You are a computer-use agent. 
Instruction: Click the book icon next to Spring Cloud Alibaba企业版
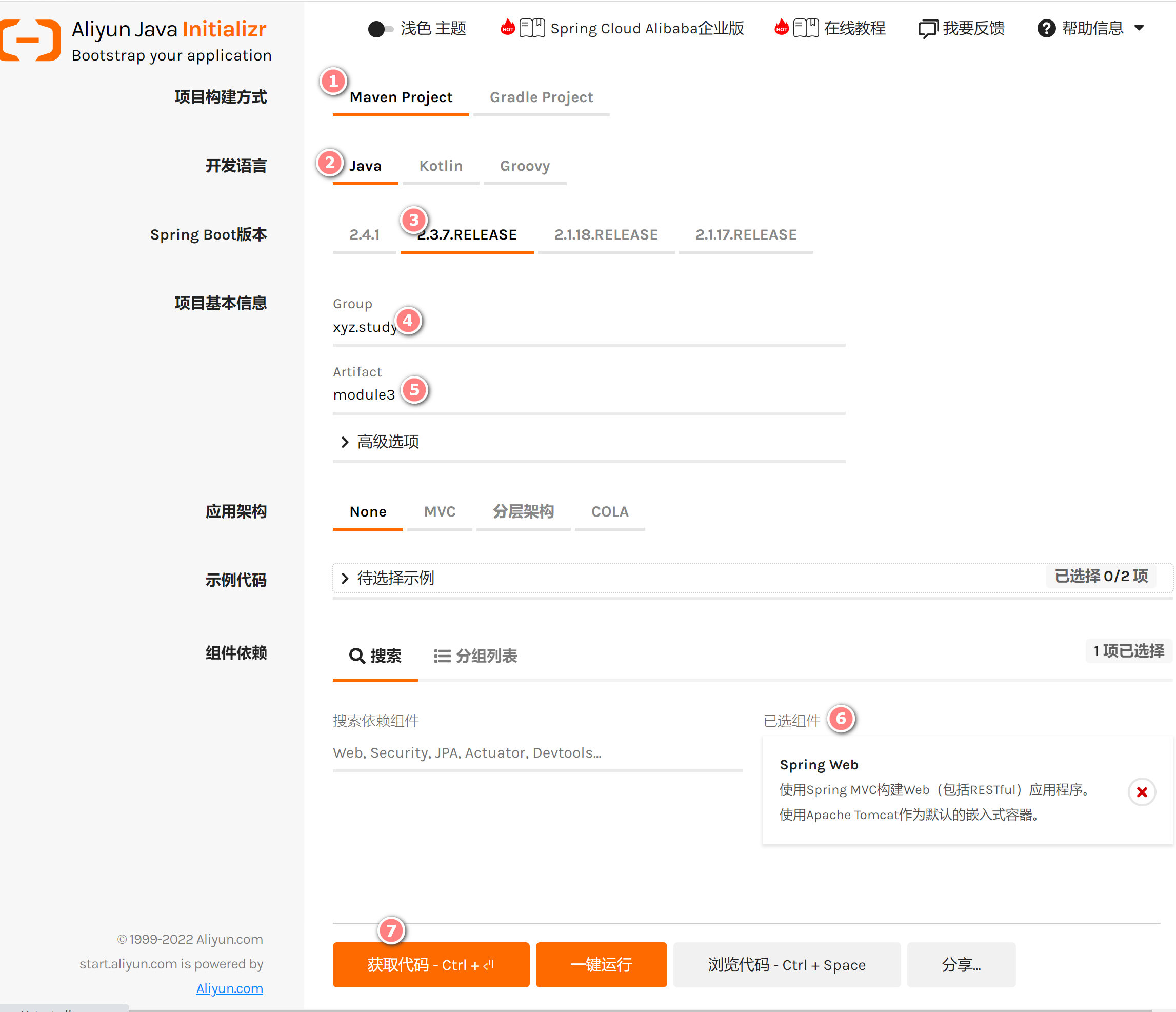click(x=532, y=28)
